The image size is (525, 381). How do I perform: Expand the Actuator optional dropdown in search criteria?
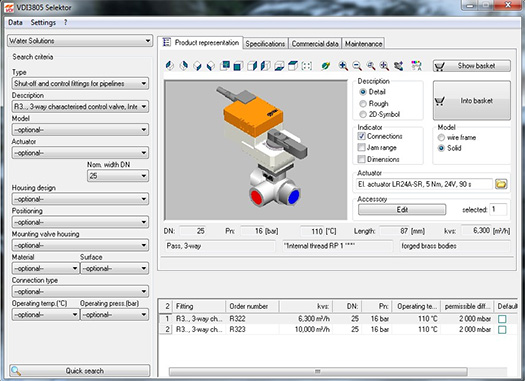(80, 153)
